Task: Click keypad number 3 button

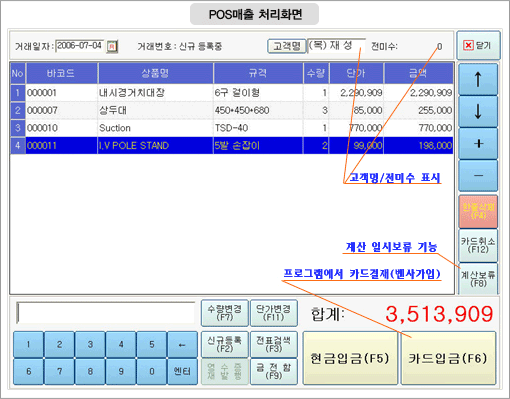Action: point(90,345)
